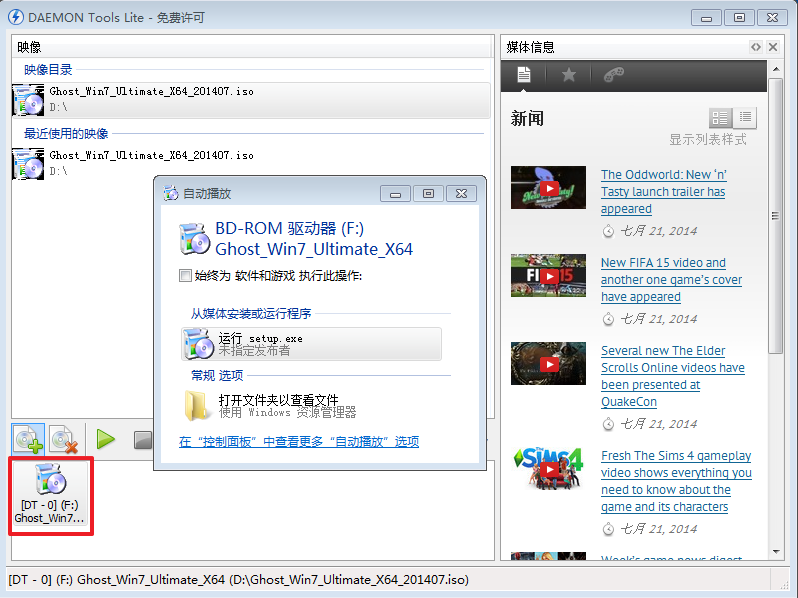Select Ghost_Win7 iso in 映像目录
Screen dimensions: 798x598
[251, 100]
